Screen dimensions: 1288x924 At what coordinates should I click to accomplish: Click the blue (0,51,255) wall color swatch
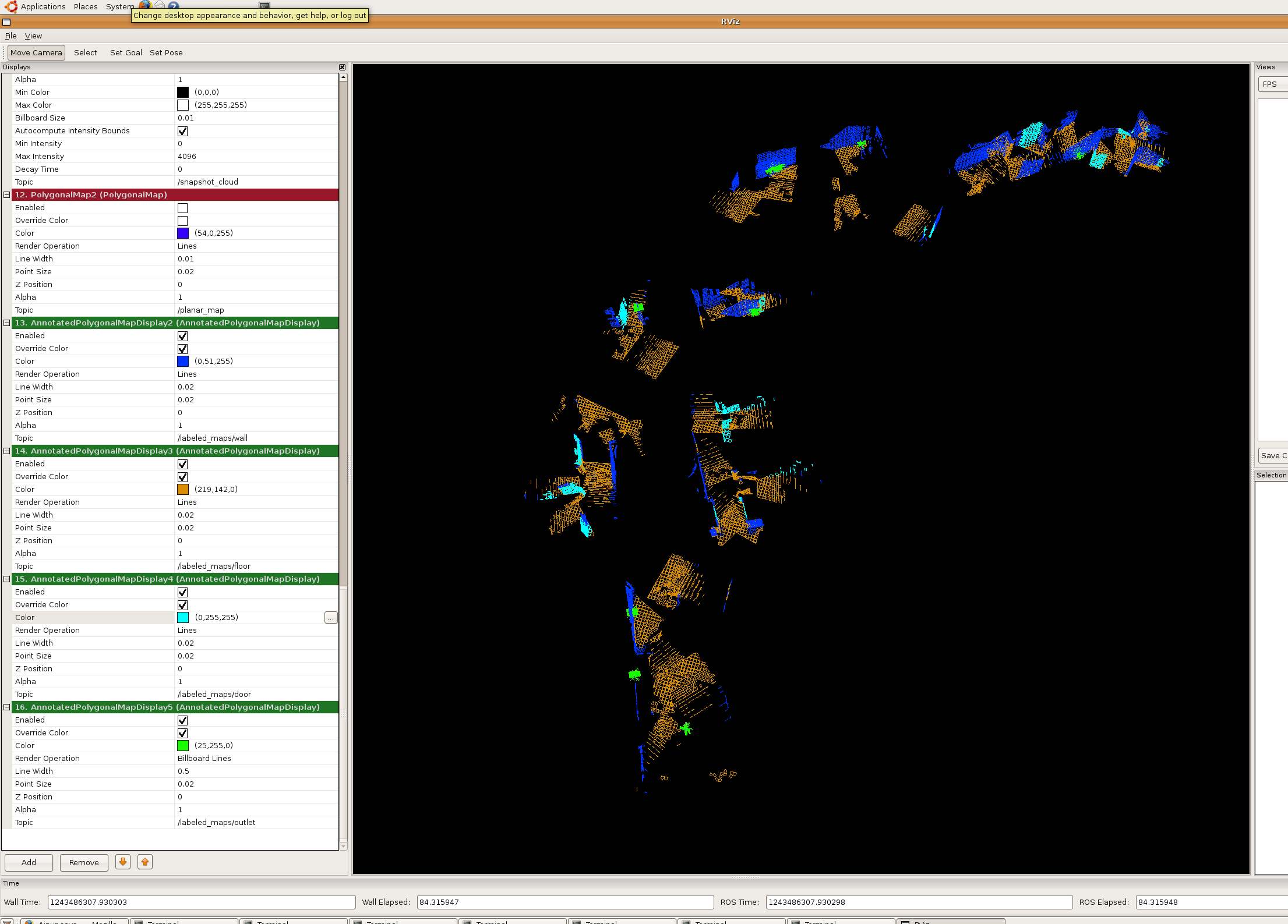(182, 361)
